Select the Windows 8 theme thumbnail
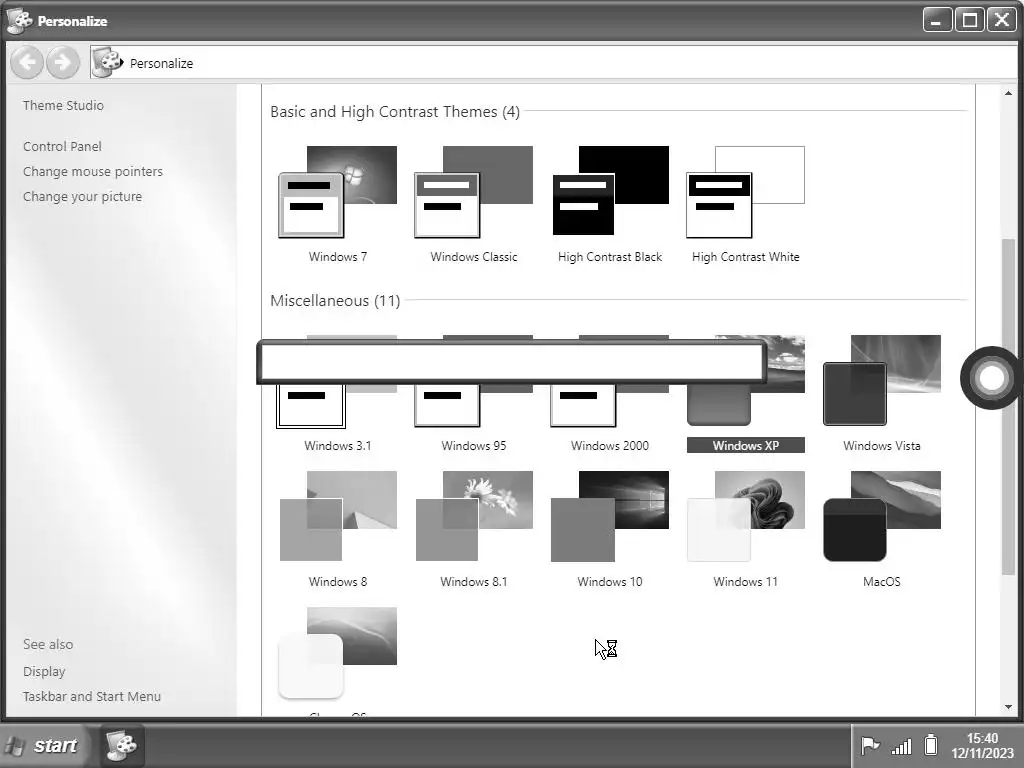Image resolution: width=1024 pixels, height=768 pixels. (x=338, y=516)
